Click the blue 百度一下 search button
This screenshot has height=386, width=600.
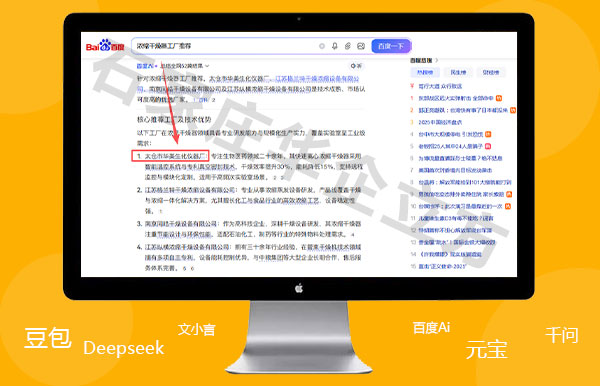point(391,46)
